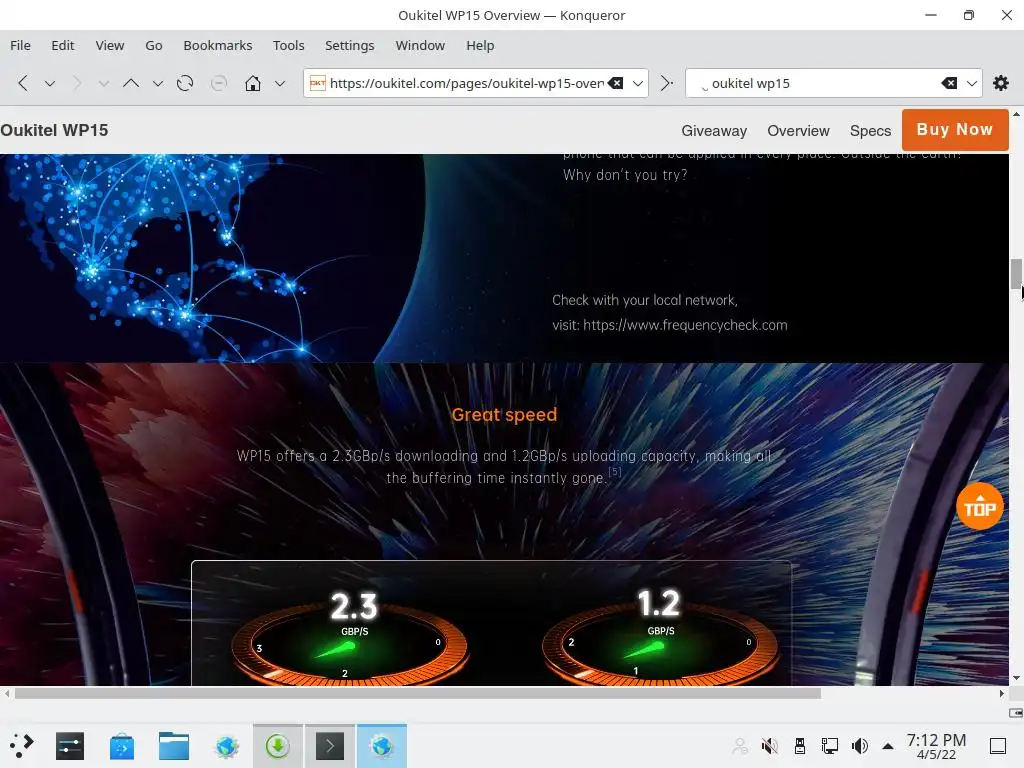
Task: Click the horizontal scrollbar right arrow
Action: click(x=1002, y=694)
